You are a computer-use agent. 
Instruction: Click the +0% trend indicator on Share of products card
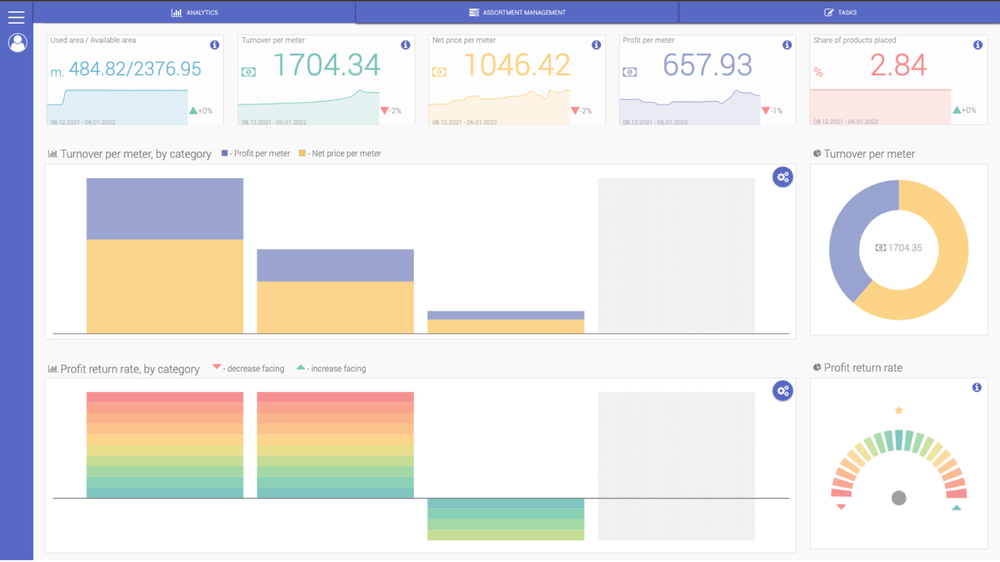pos(964,110)
